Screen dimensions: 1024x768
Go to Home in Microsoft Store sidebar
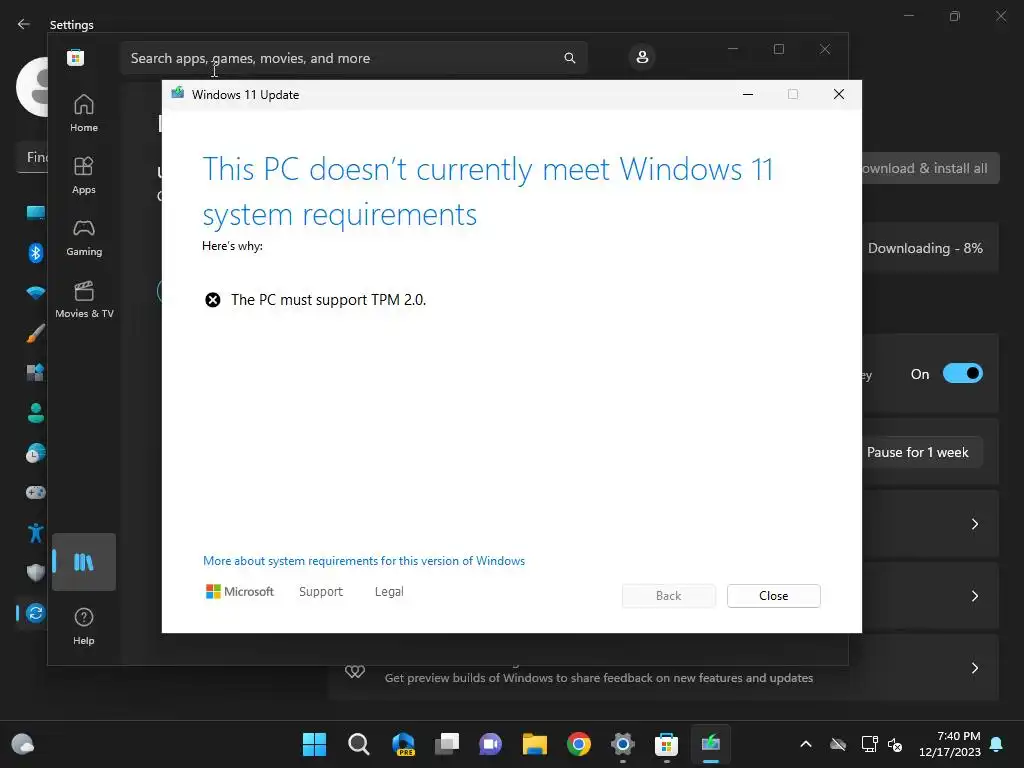[84, 113]
